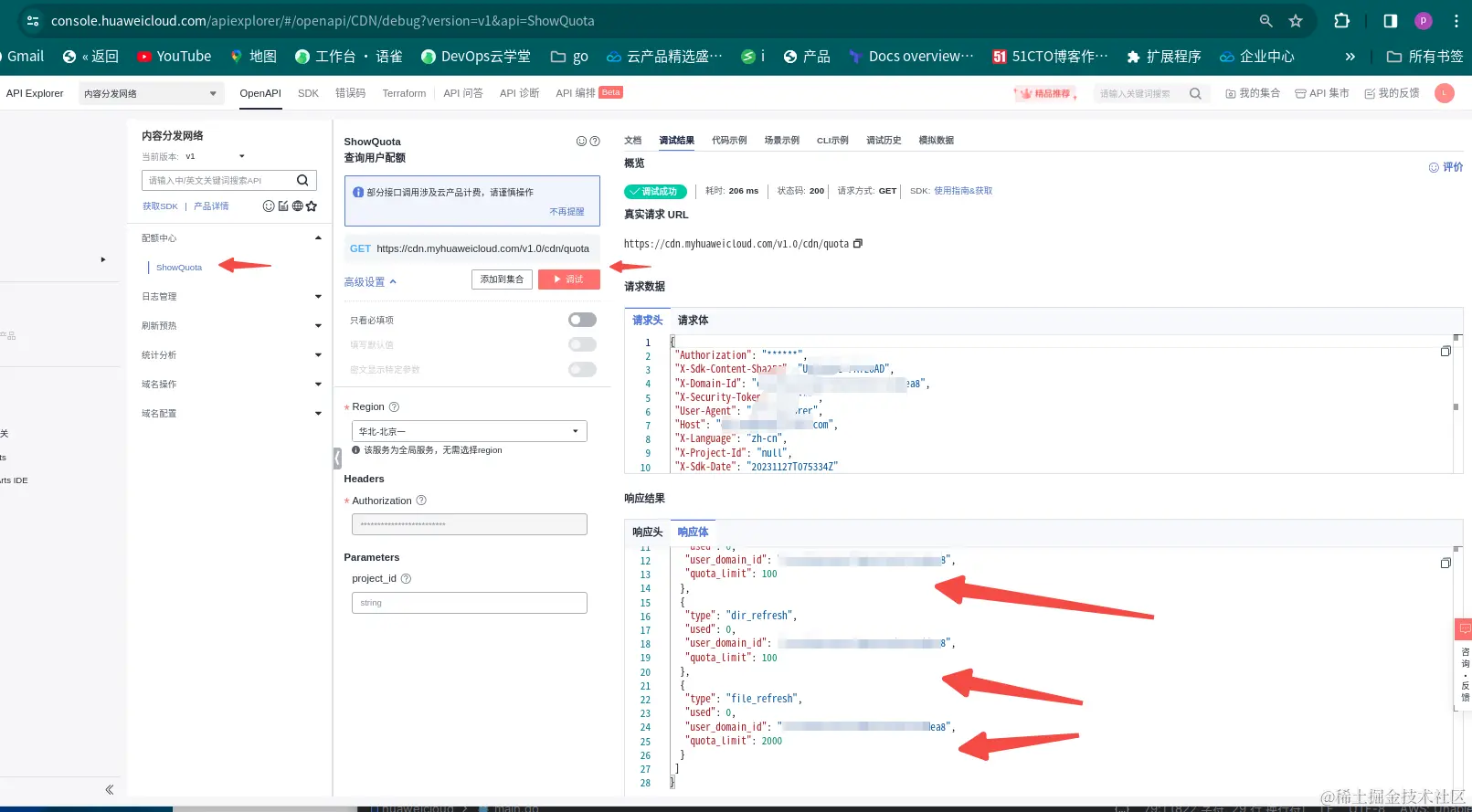Open the '获取SDK' link
1472x812 pixels.
(160, 206)
